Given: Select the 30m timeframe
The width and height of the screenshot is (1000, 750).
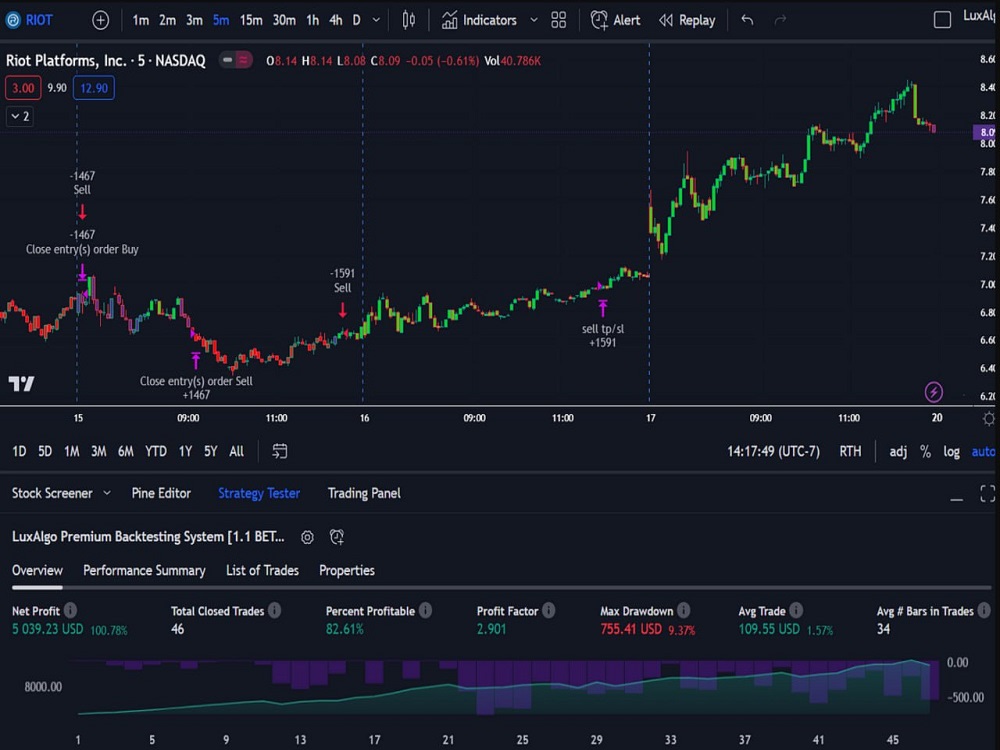Looking at the screenshot, I should click(284, 20).
